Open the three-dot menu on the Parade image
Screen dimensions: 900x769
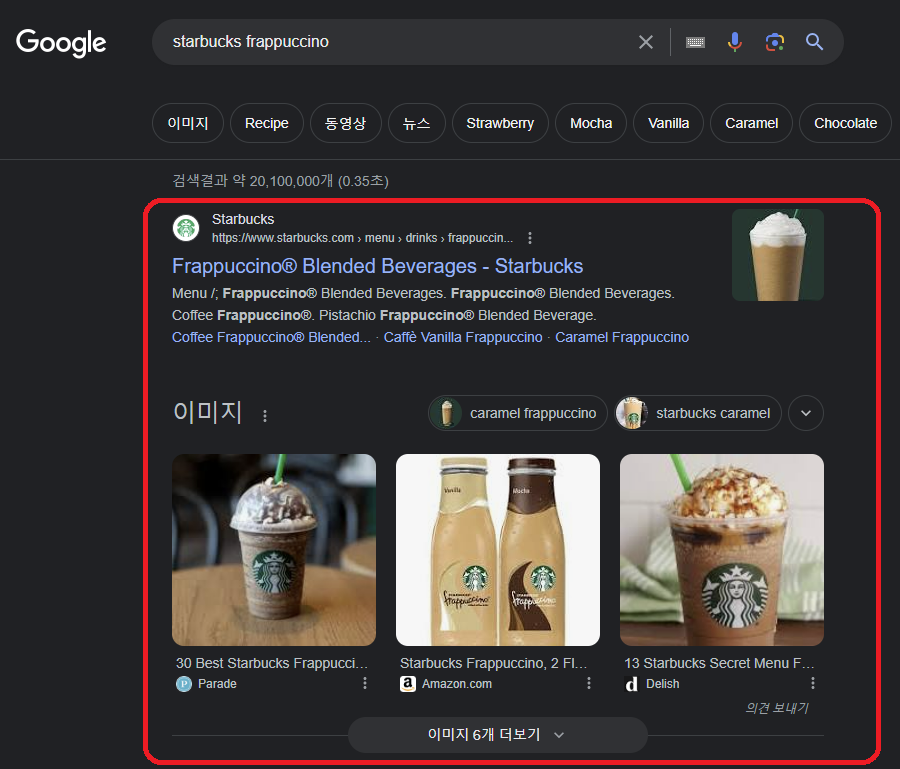(x=363, y=681)
